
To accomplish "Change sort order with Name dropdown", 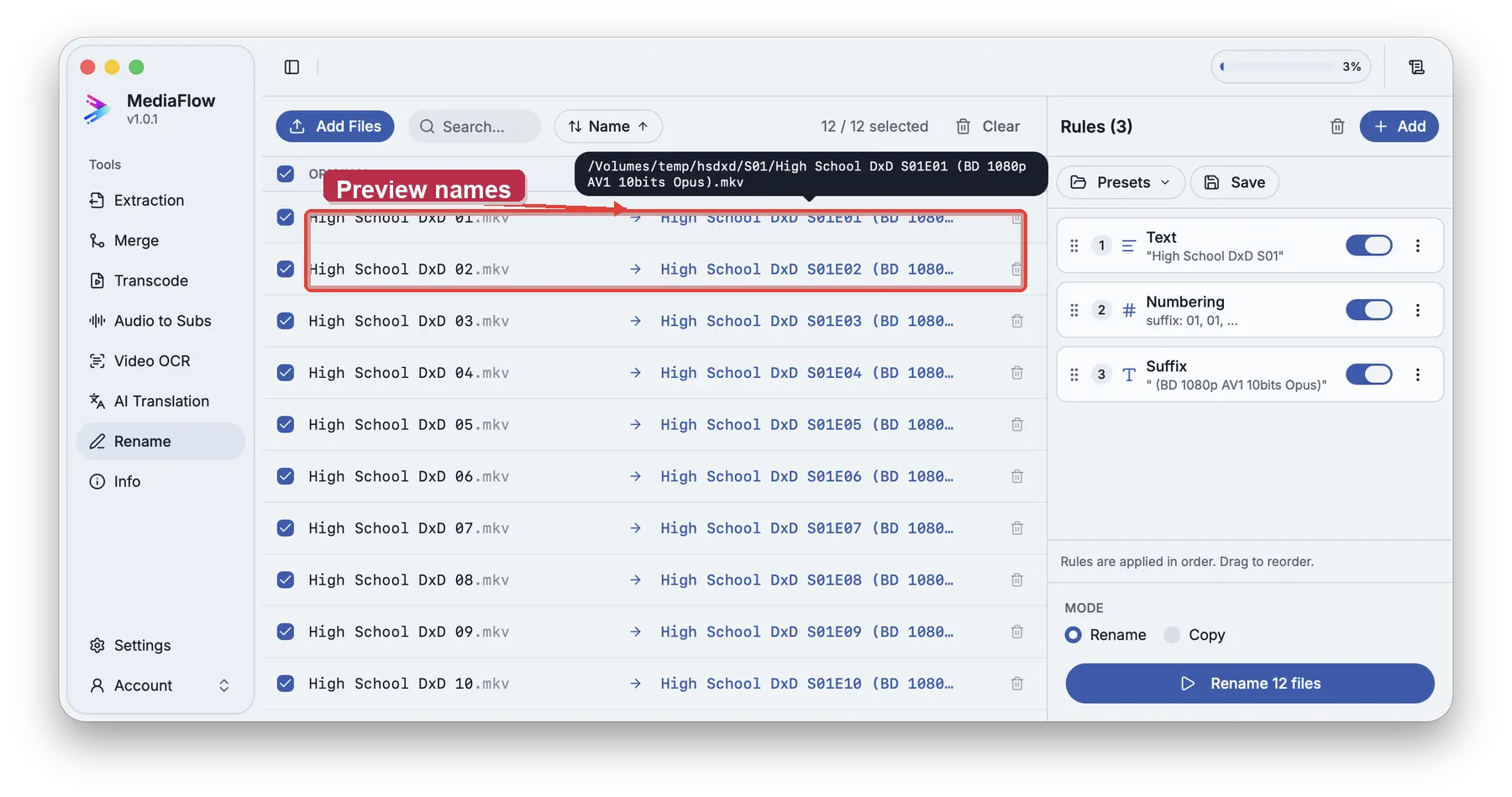I will [x=608, y=127].
